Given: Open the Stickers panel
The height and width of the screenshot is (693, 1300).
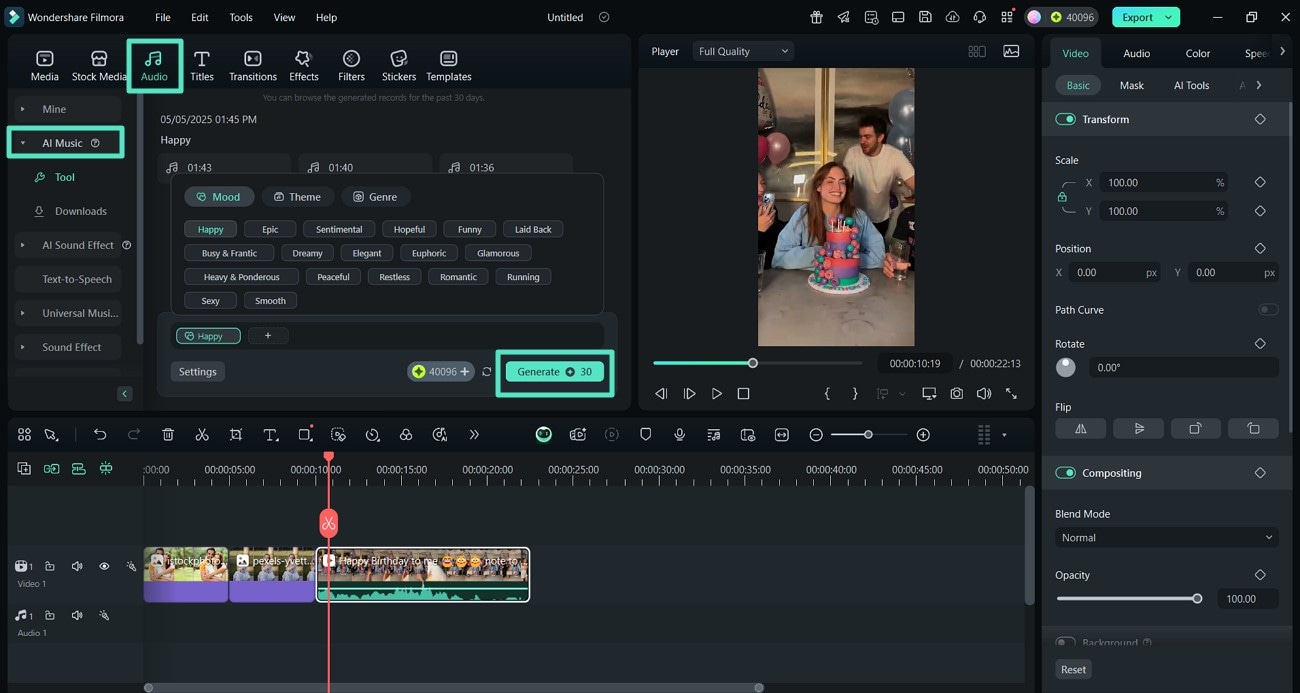Looking at the screenshot, I should pos(398,65).
